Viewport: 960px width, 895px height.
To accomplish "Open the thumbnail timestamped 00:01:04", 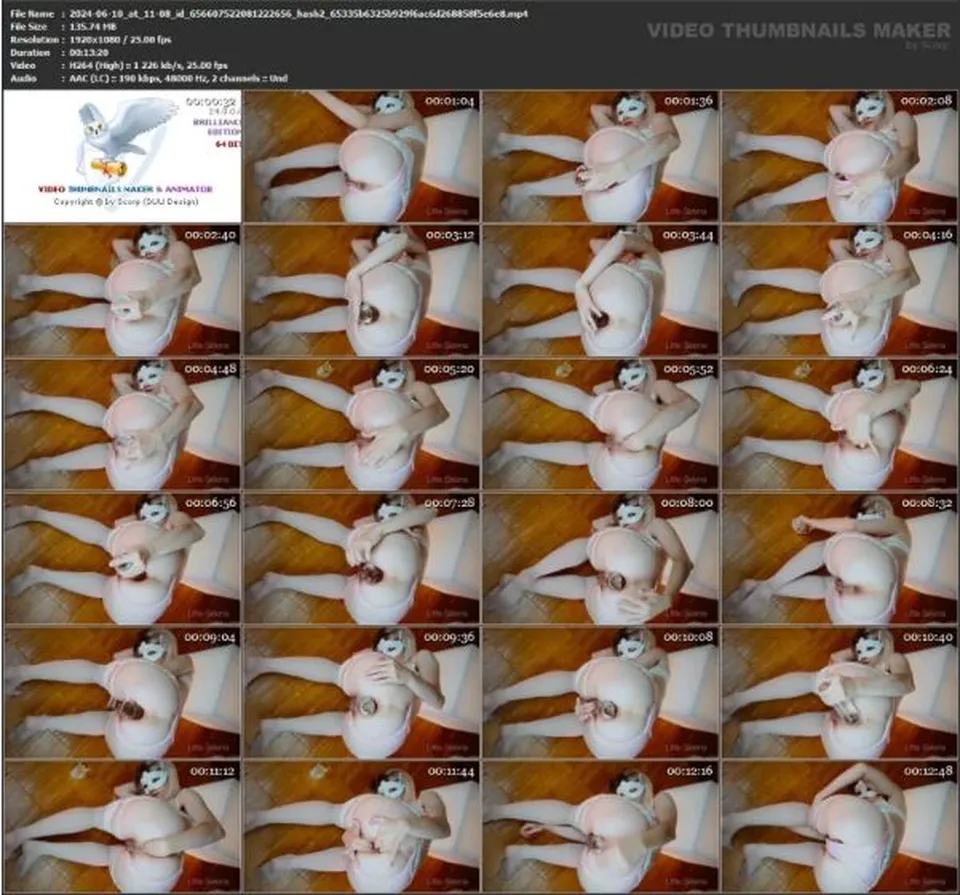I will [x=362, y=156].
